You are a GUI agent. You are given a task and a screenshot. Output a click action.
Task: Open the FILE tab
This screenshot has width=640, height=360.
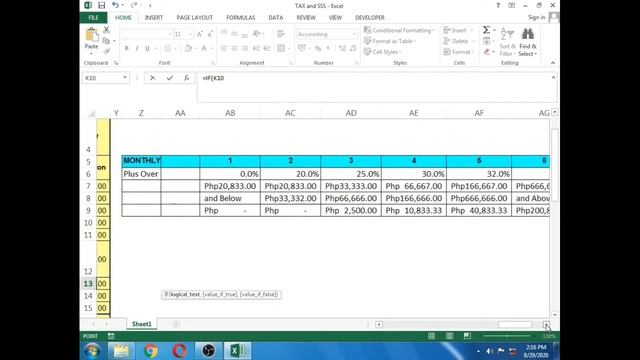click(93, 18)
